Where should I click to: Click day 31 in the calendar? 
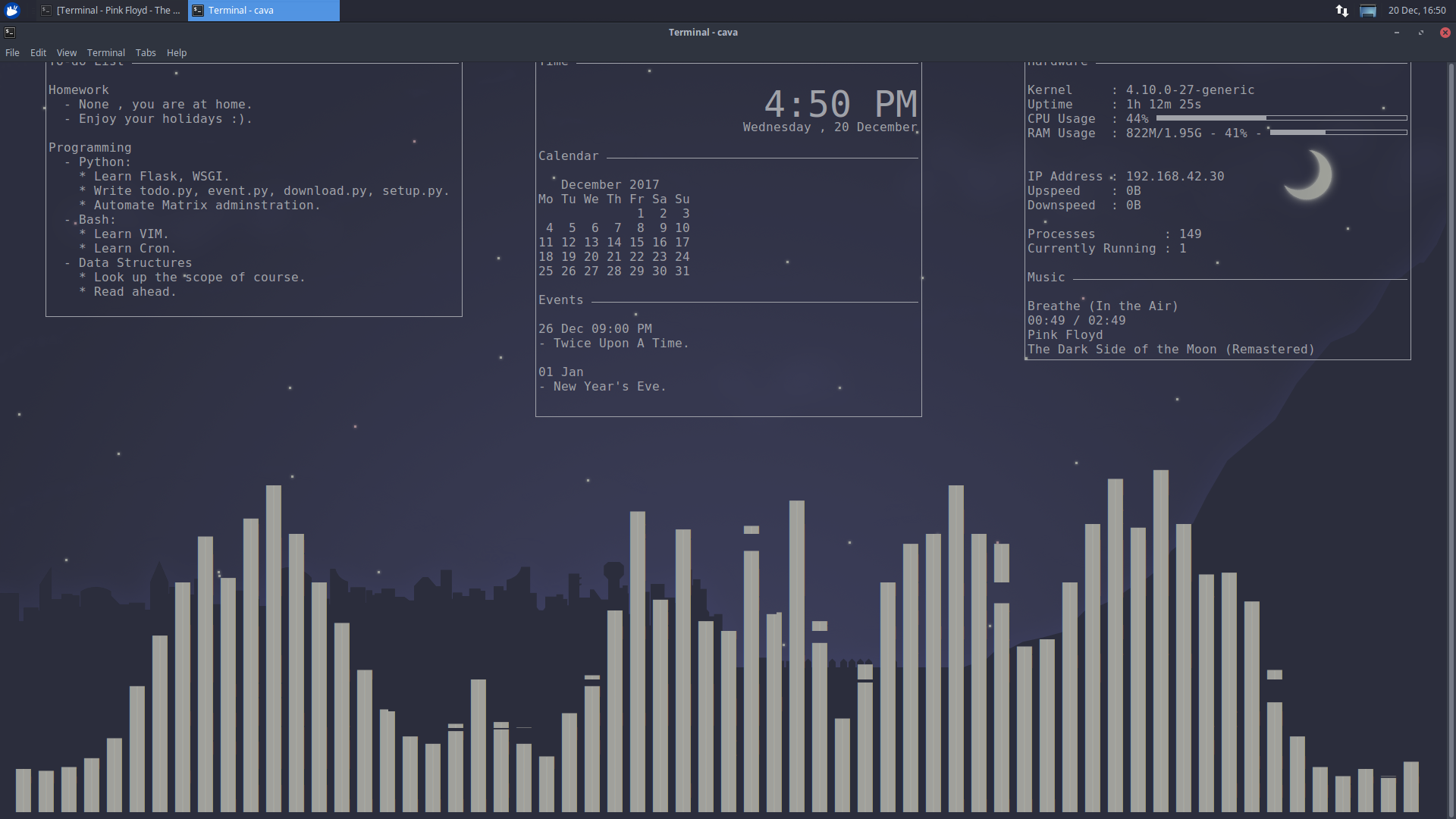pyautogui.click(x=682, y=271)
